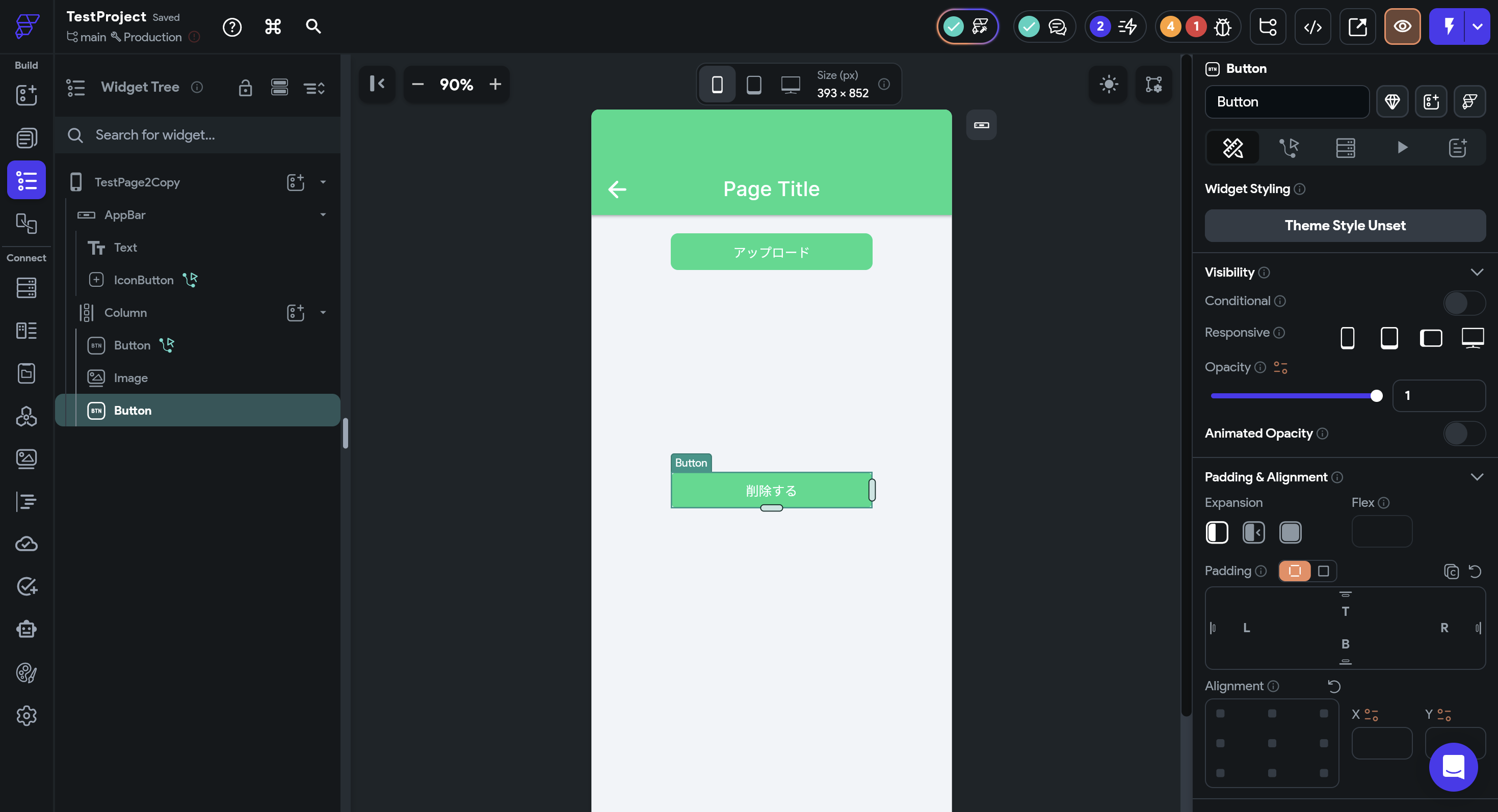The height and width of the screenshot is (812, 1498).
Task: Collapse the Visibility section
Action: (1477, 272)
